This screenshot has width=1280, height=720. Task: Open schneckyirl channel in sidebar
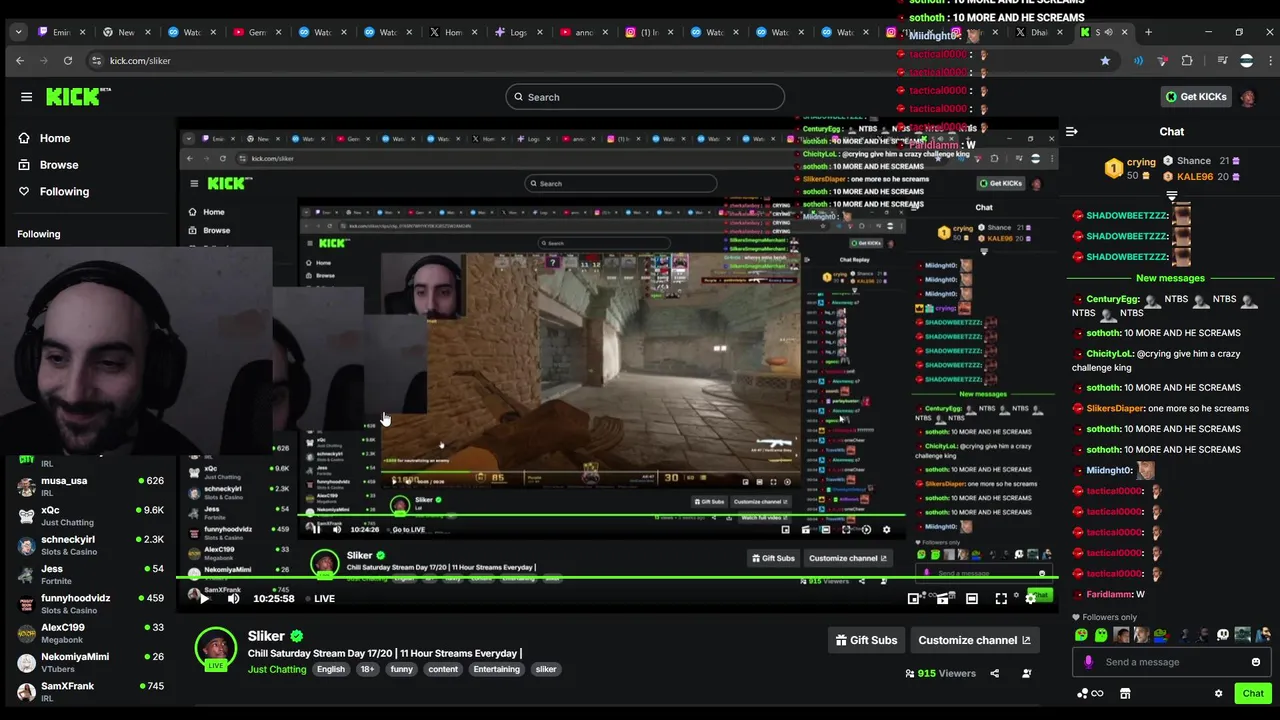point(90,545)
